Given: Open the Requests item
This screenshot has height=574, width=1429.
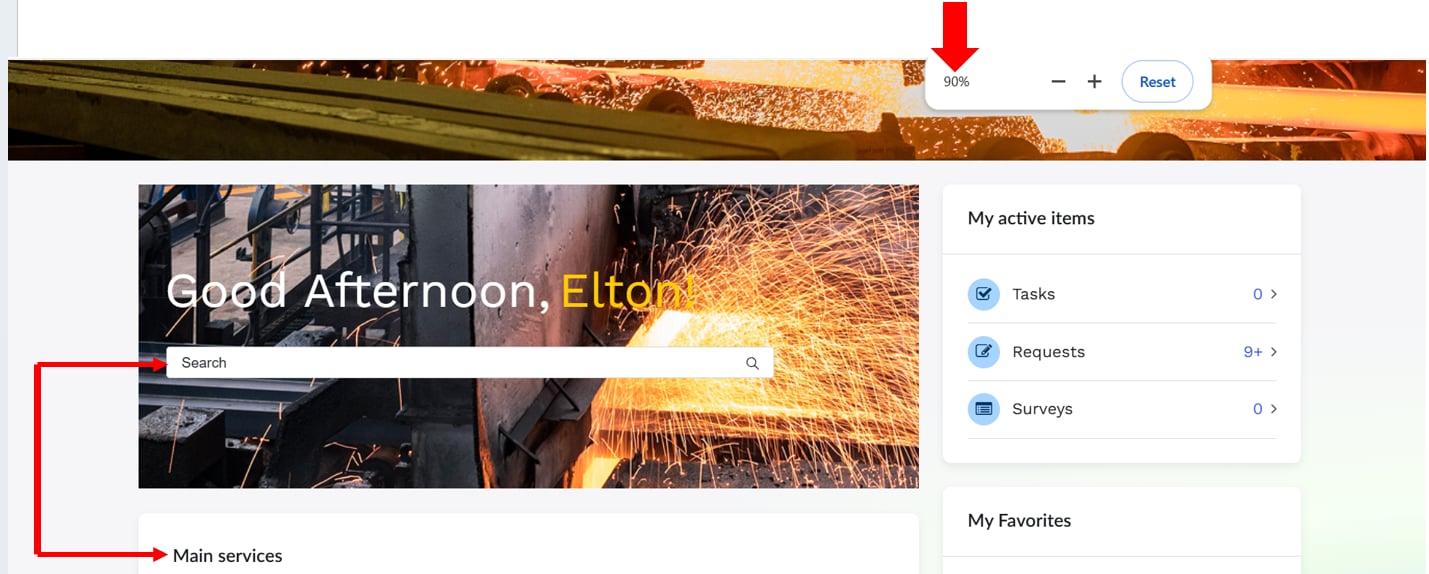Looking at the screenshot, I should coord(1122,352).
